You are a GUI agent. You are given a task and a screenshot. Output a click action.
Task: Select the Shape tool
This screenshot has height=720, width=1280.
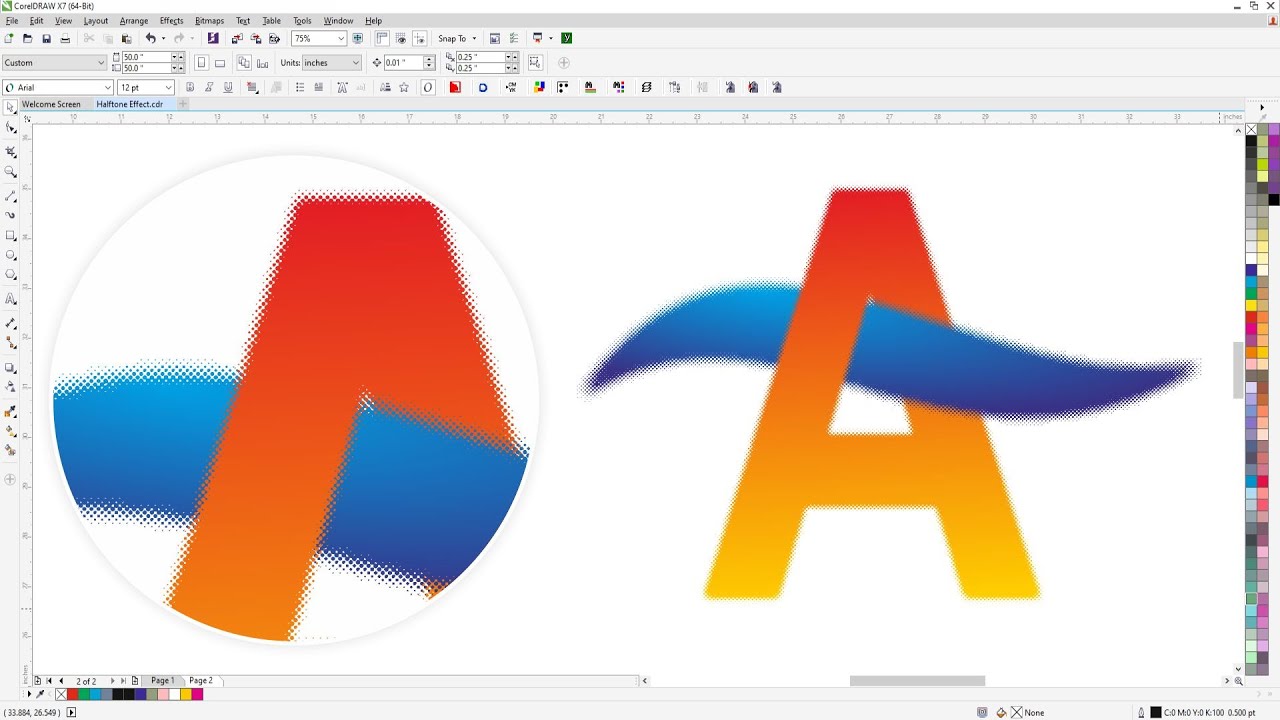click(11, 128)
